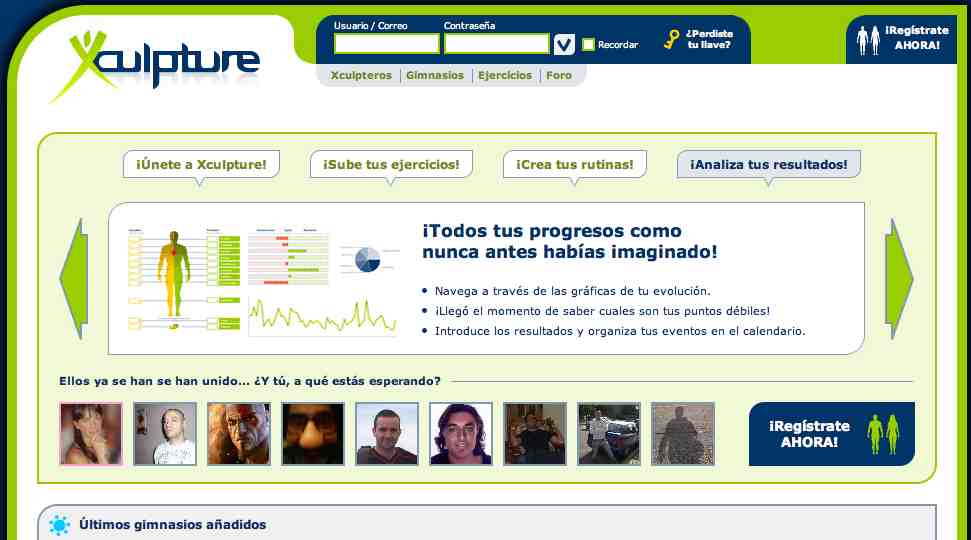Click the large ¡Regístrate AHORA! blue banner

click(832, 434)
